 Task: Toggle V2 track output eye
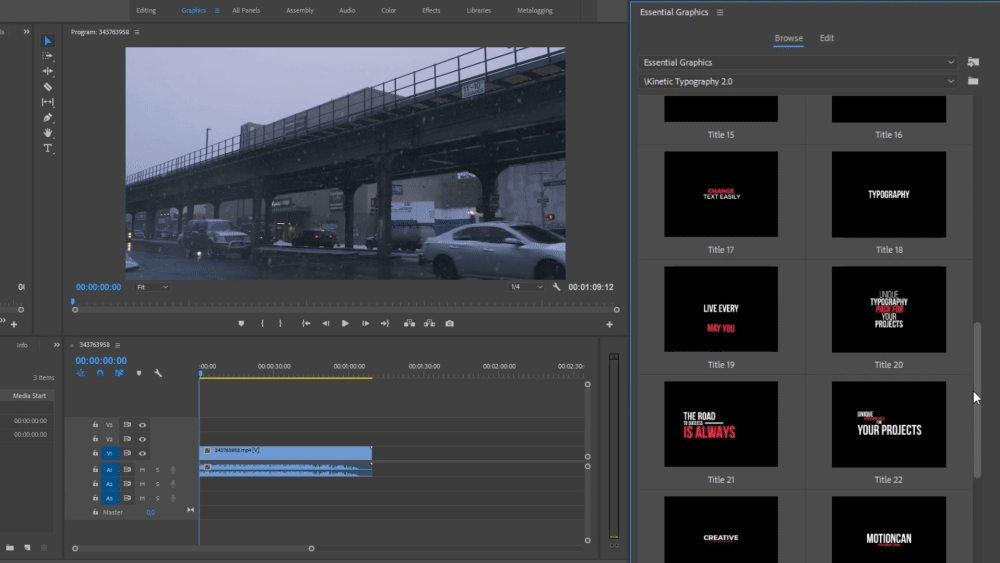pyautogui.click(x=142, y=439)
